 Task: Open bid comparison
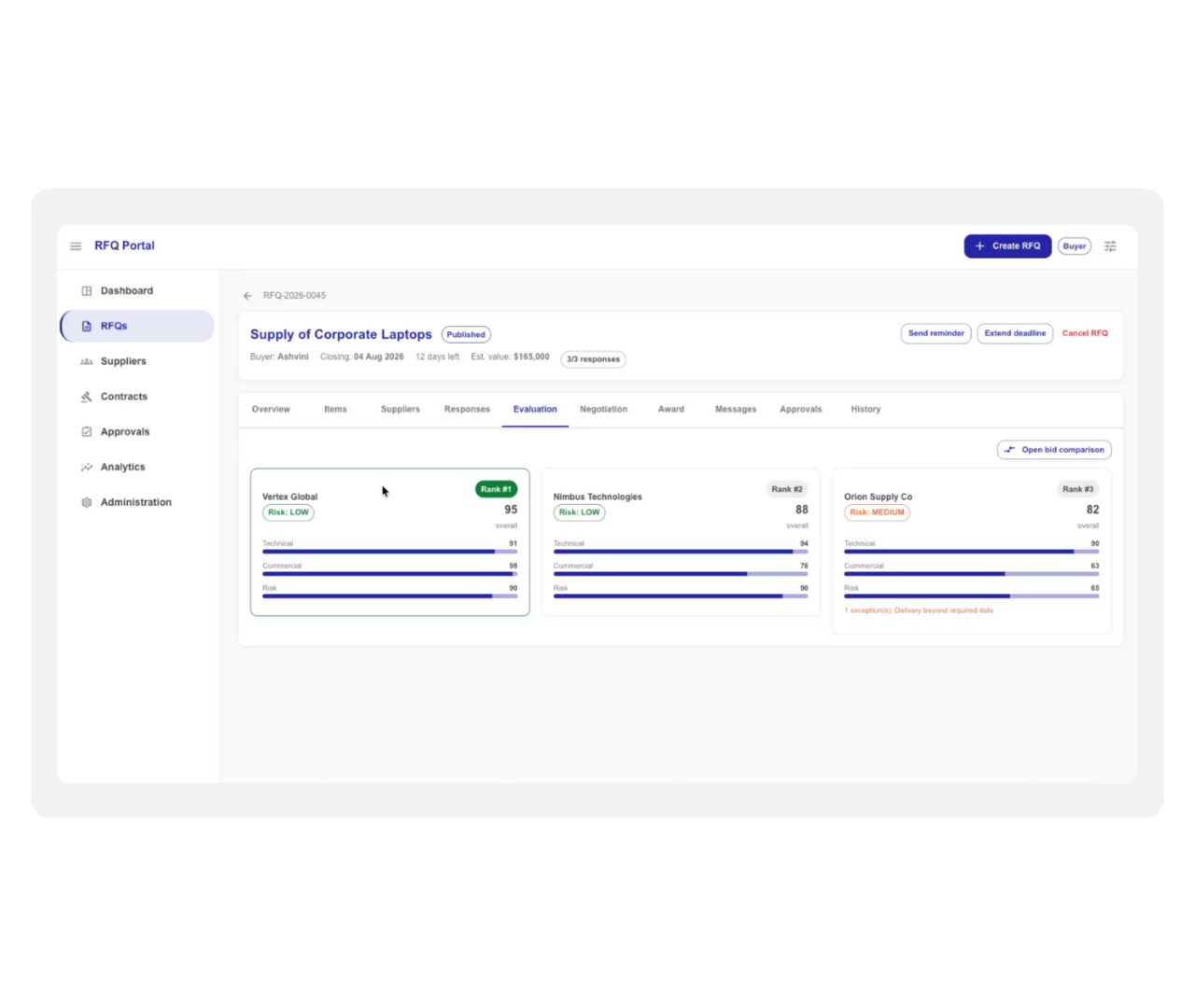(x=1054, y=450)
